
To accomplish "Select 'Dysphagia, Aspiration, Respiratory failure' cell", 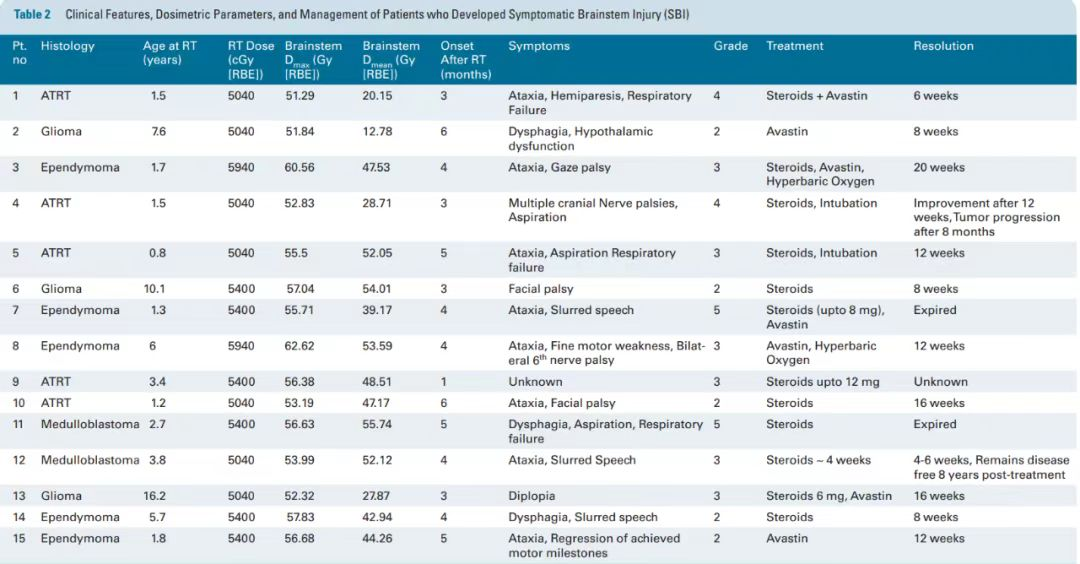I will (605, 431).
